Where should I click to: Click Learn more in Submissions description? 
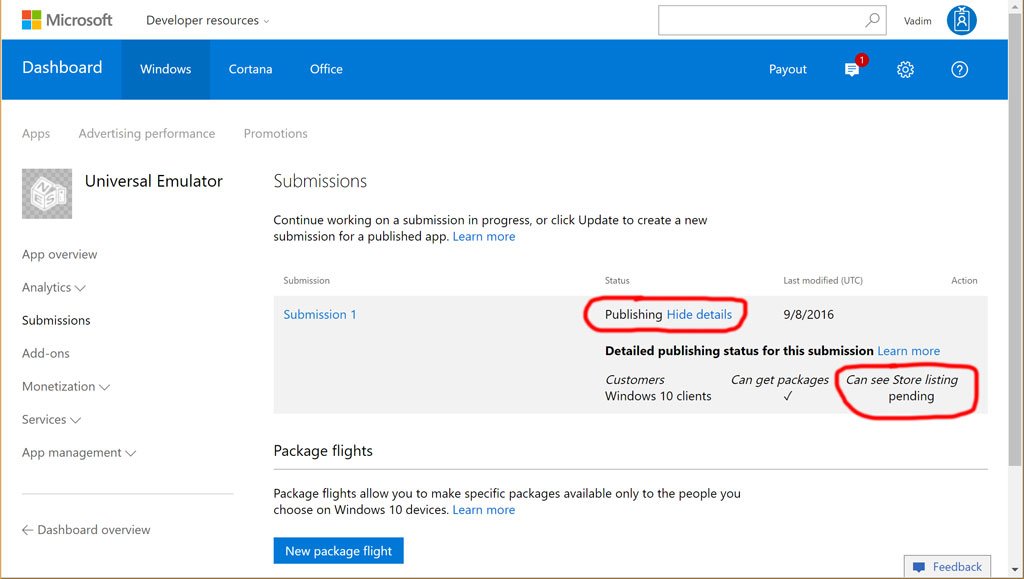[484, 236]
